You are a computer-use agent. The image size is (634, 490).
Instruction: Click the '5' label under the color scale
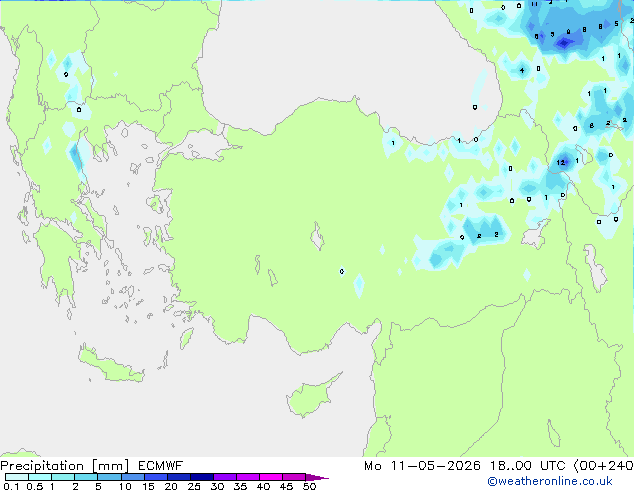(98, 486)
